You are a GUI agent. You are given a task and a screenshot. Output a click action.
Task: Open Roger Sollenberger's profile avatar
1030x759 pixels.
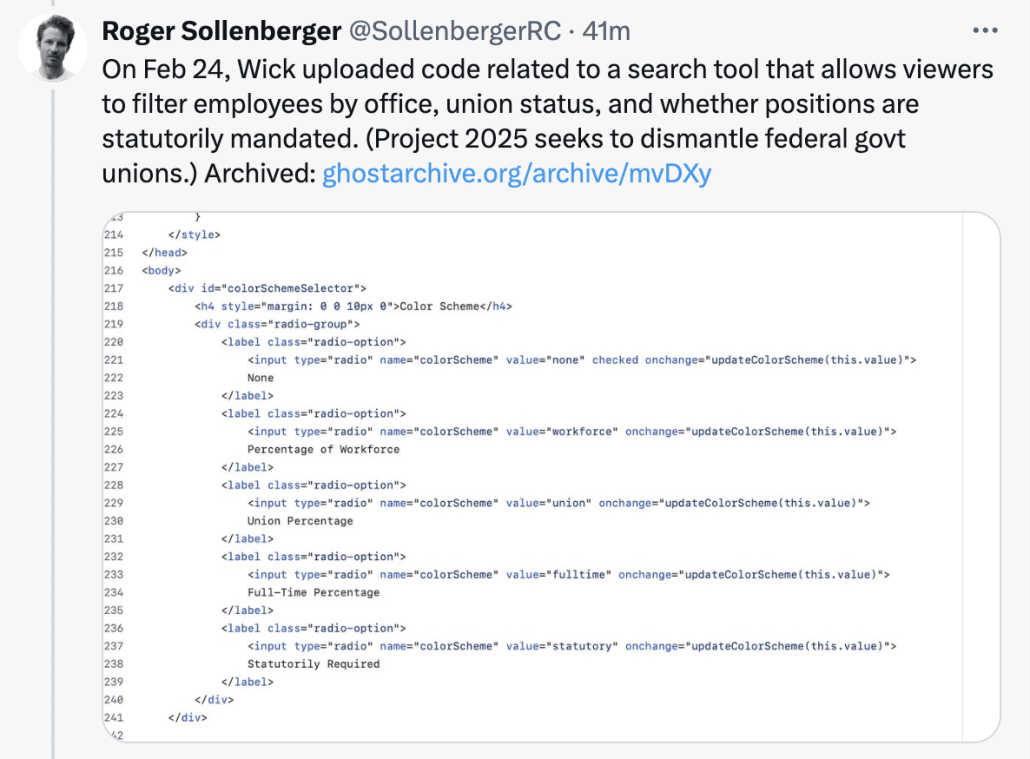pyautogui.click(x=53, y=47)
